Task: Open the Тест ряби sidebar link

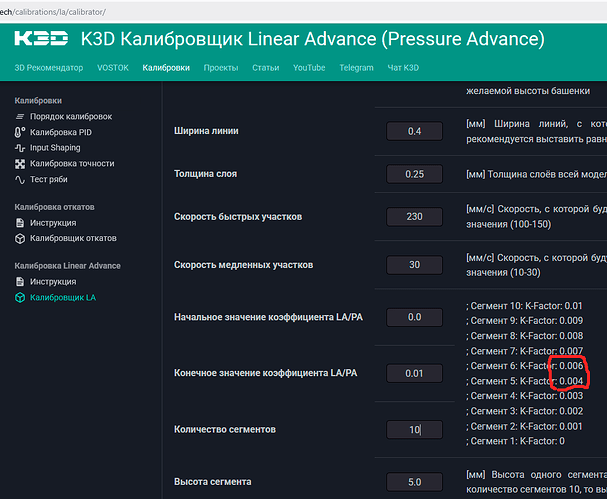Action: click(49, 180)
